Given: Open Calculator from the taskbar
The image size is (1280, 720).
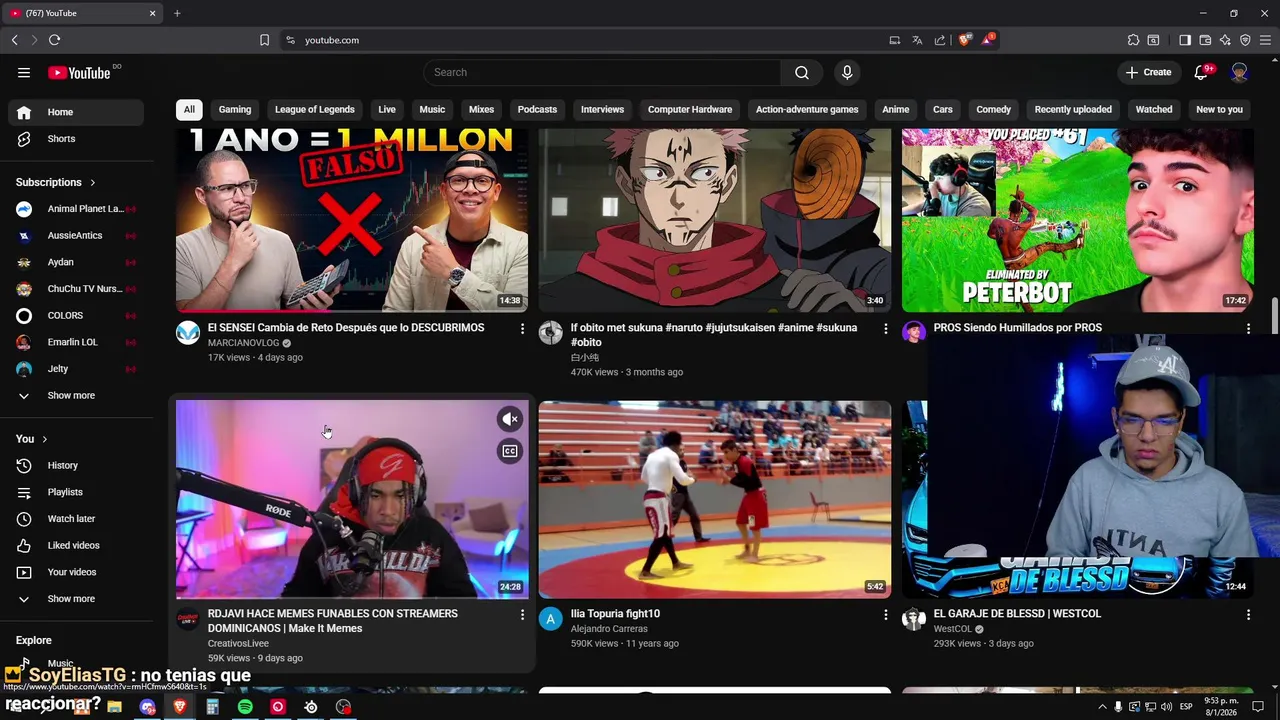Looking at the screenshot, I should coord(212,707).
